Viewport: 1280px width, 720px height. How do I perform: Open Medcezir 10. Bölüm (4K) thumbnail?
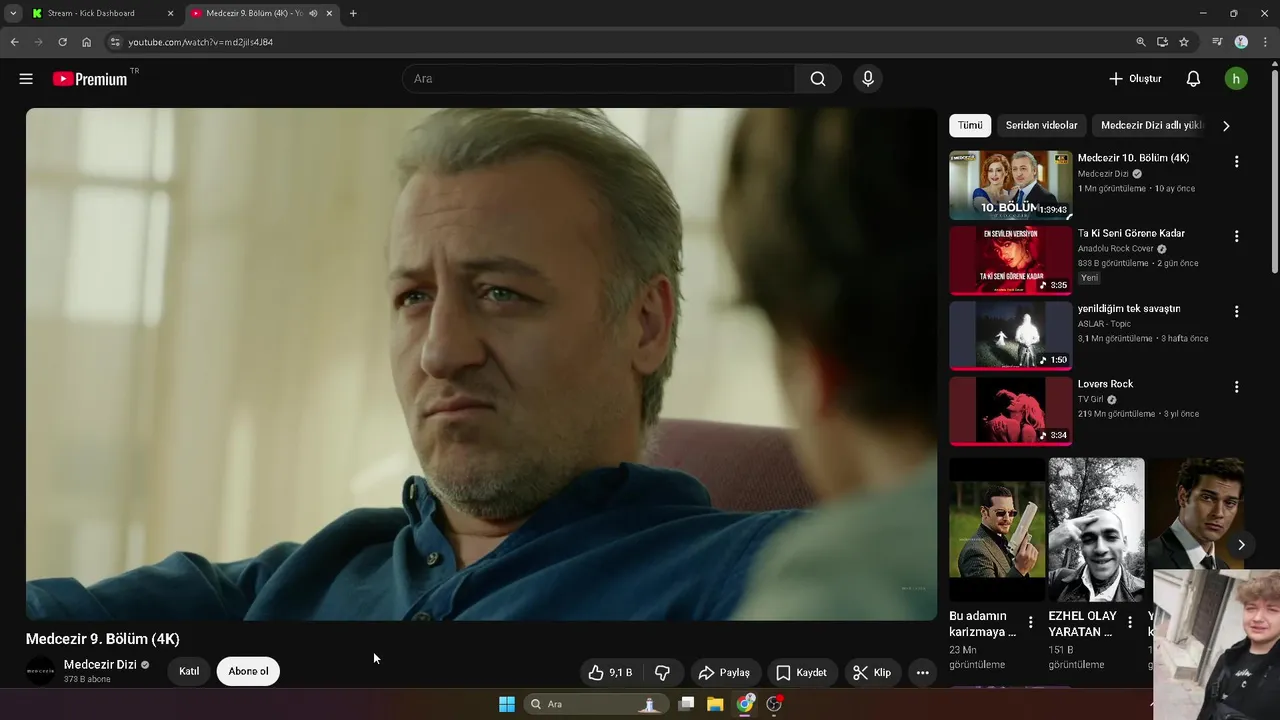[x=1010, y=185]
